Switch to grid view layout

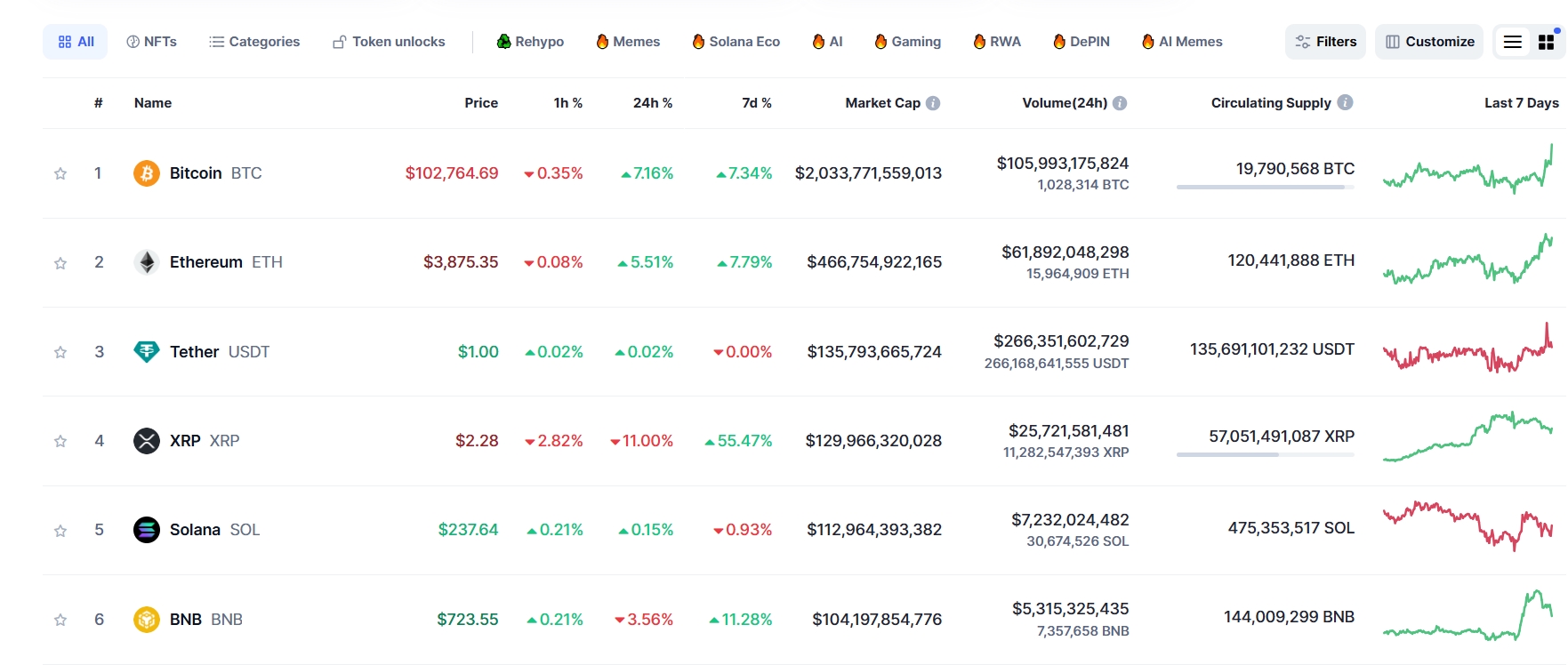tap(1547, 42)
